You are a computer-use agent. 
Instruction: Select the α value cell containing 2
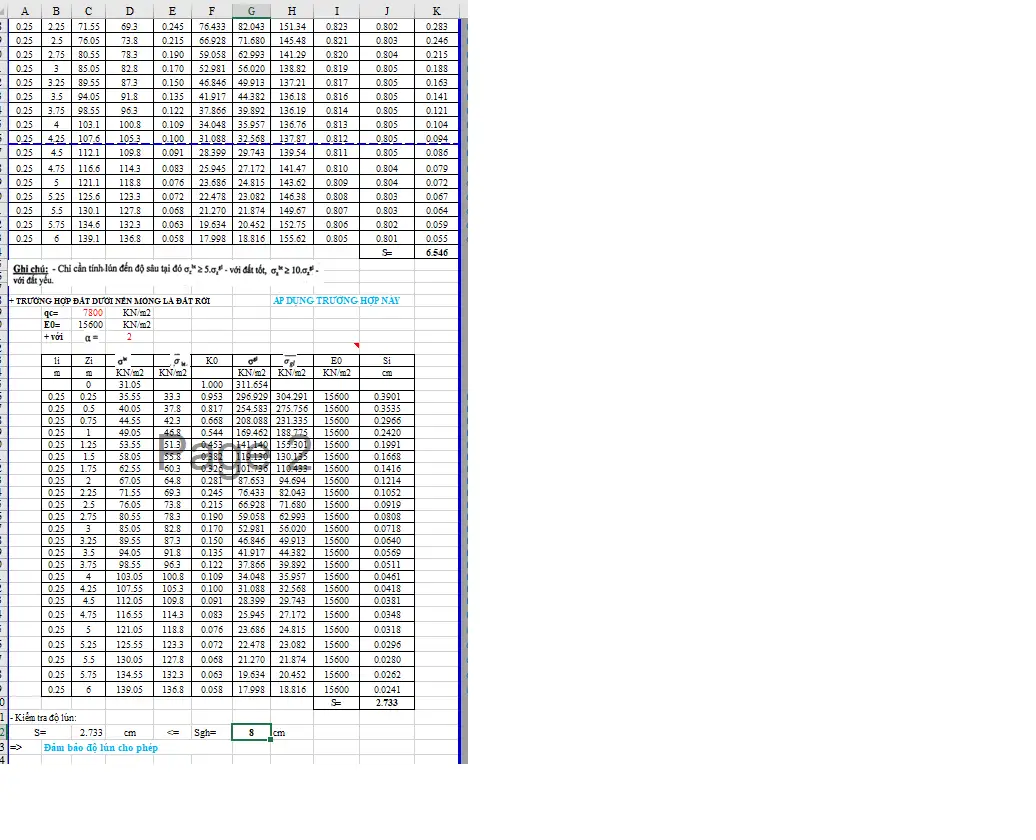pyautogui.click(x=128, y=337)
